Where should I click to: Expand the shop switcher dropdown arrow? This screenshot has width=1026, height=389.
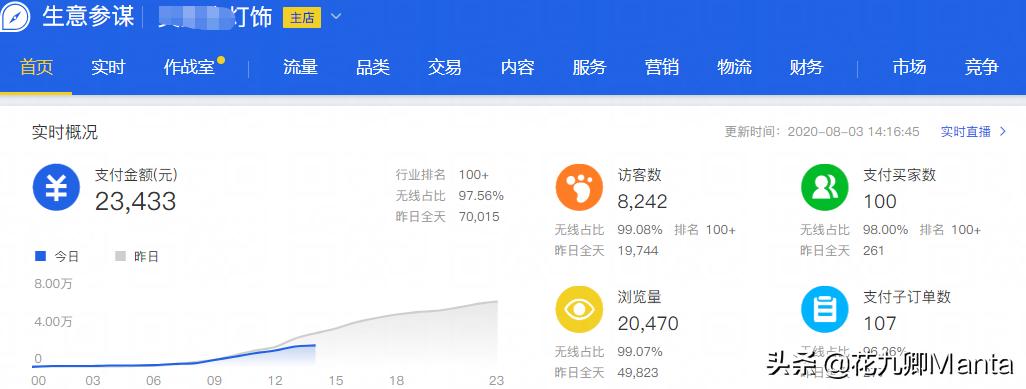tap(336, 16)
